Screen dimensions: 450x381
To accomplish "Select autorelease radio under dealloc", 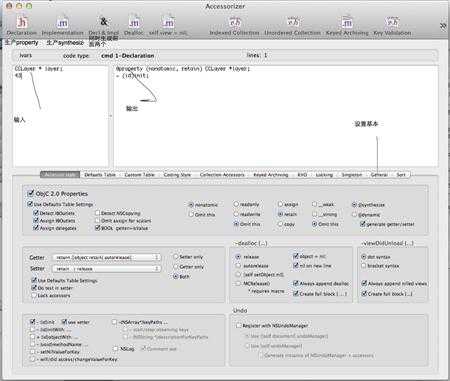I will [x=238, y=266].
